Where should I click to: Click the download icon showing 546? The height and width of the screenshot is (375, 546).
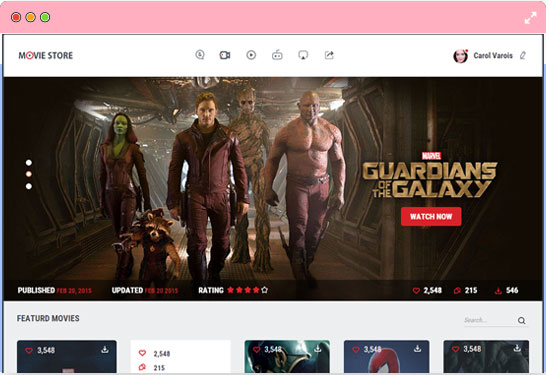tap(498, 290)
